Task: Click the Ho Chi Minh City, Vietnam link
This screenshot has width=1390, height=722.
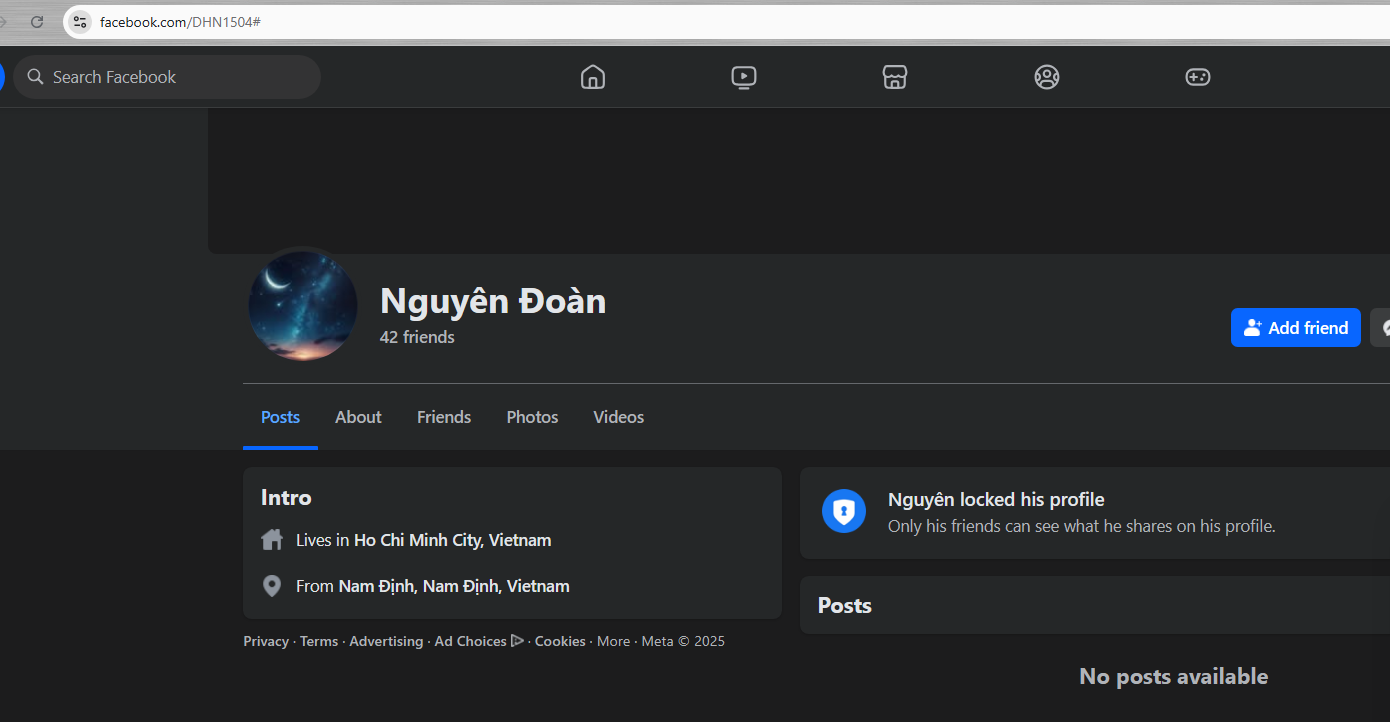Action: [x=453, y=540]
